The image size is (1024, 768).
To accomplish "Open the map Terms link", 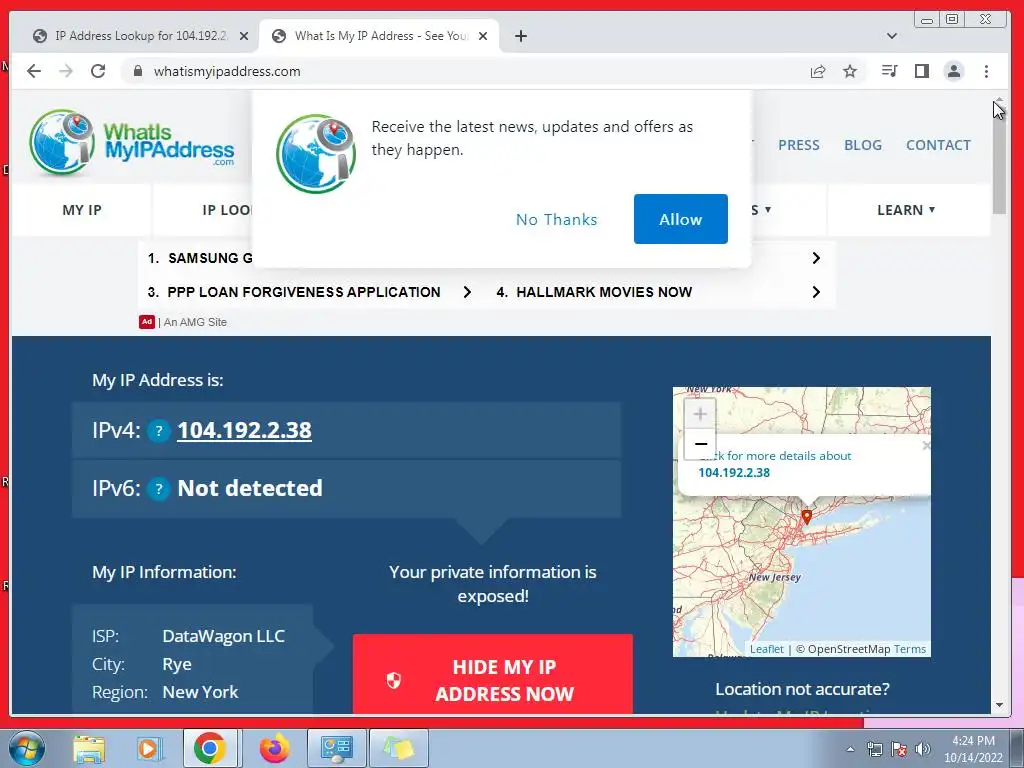I will pos(910,649).
